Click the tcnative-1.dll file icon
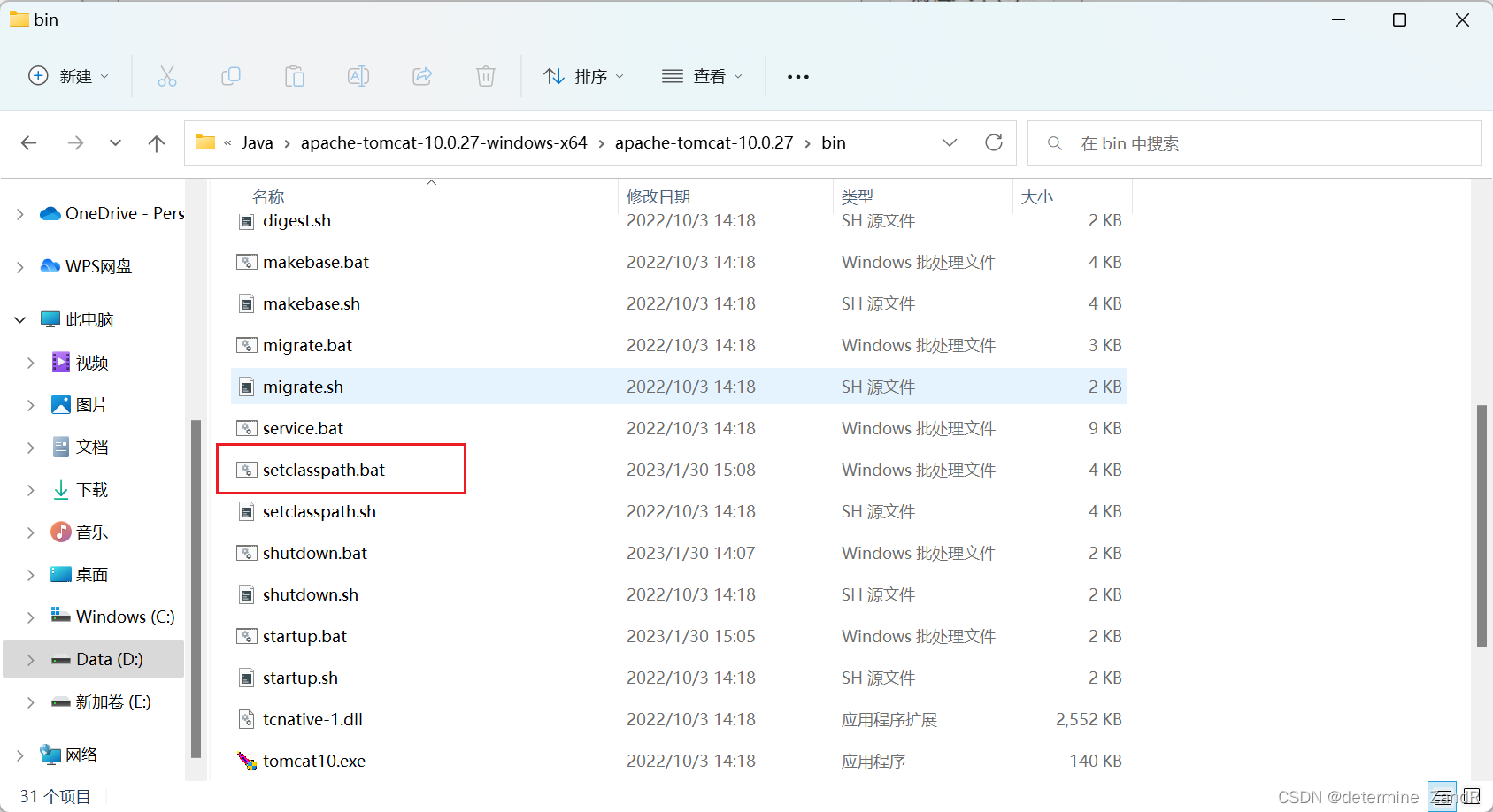Image resolution: width=1493 pixels, height=812 pixels. pos(247,719)
